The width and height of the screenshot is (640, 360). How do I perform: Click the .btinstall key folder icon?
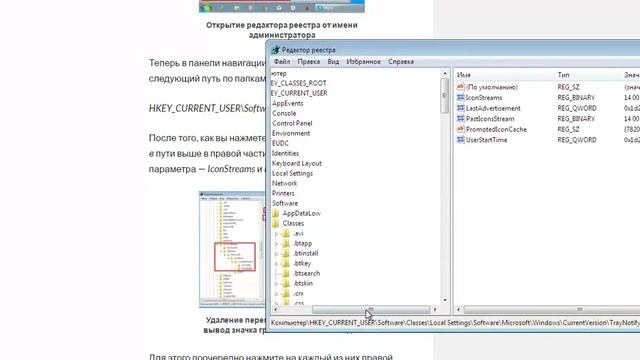[x=286, y=253]
